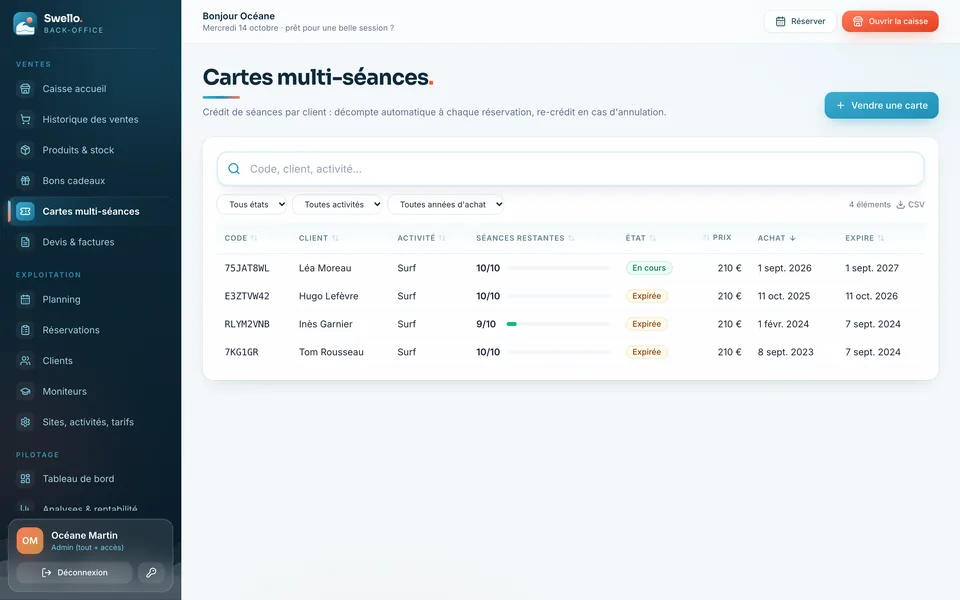
Task: Sort the table by Client column
Action: (318, 238)
